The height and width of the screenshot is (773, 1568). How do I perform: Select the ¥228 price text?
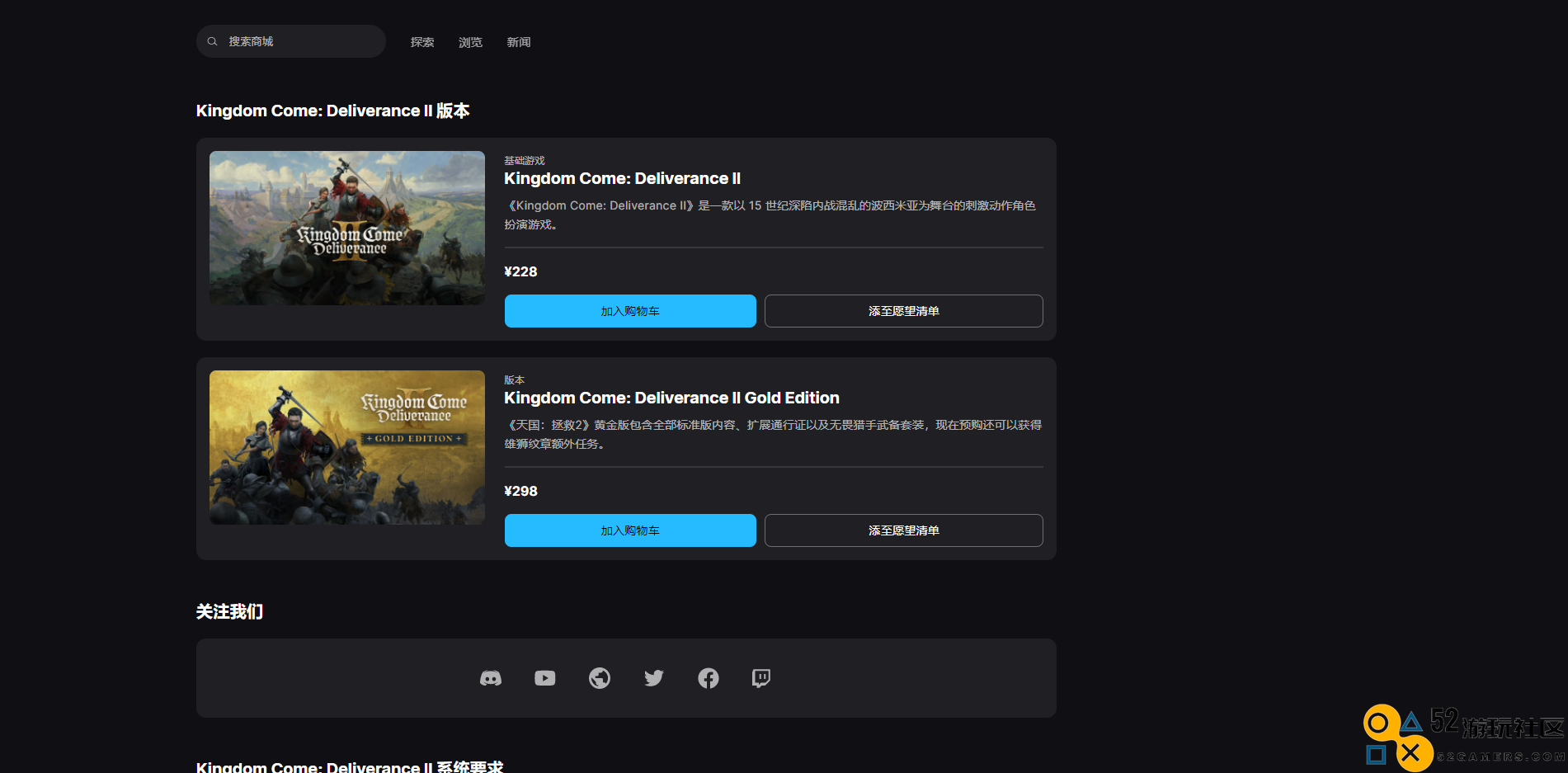[x=521, y=271]
